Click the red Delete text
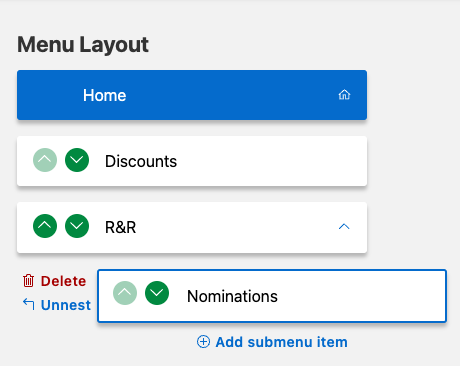The width and height of the screenshot is (460, 366). pos(63,281)
